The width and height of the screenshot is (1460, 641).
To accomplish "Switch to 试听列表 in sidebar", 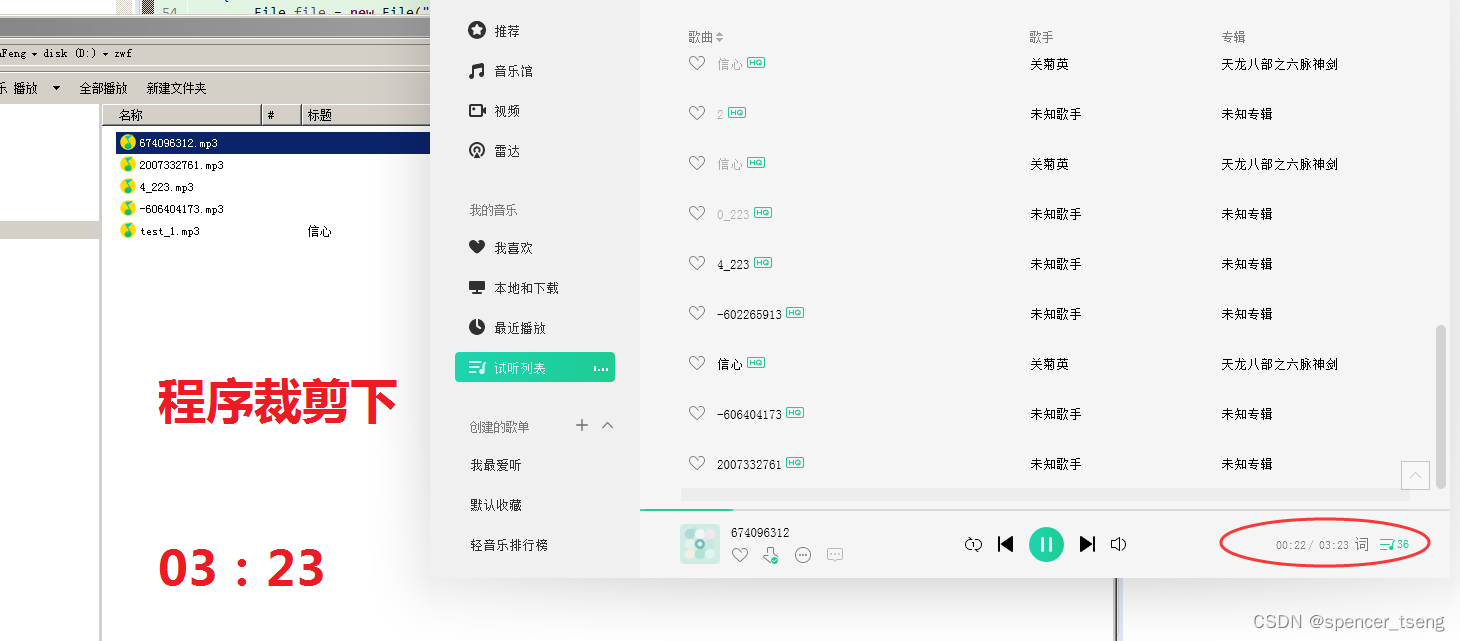I will click(522, 367).
